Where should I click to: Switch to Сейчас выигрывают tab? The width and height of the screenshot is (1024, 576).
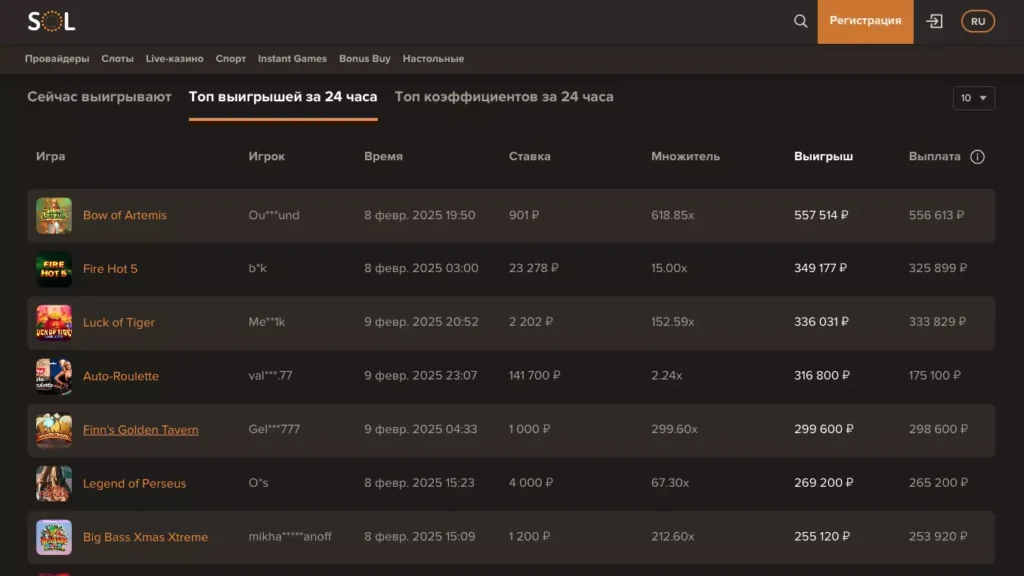tap(99, 97)
